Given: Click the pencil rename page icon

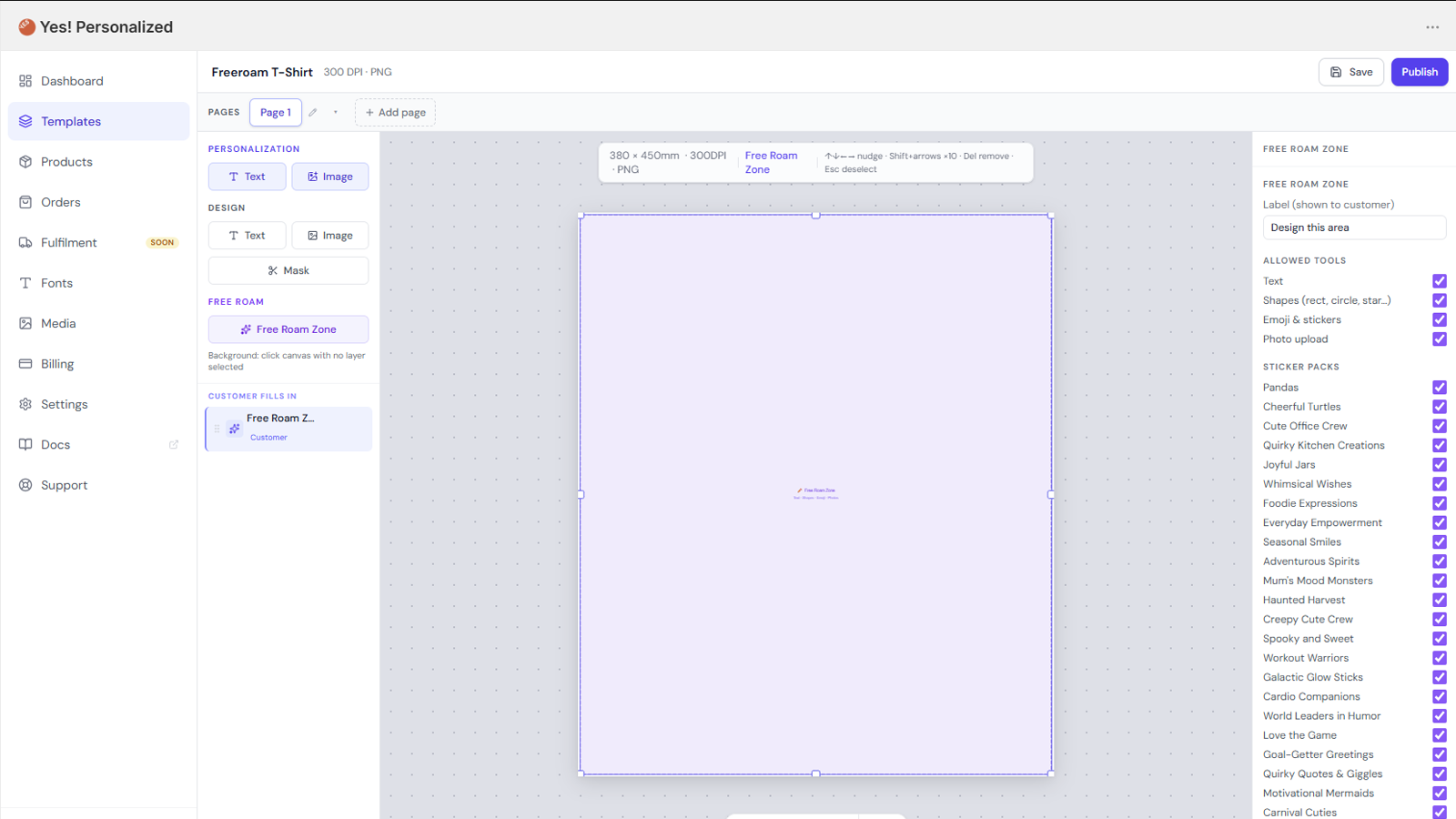Looking at the screenshot, I should tap(313, 113).
